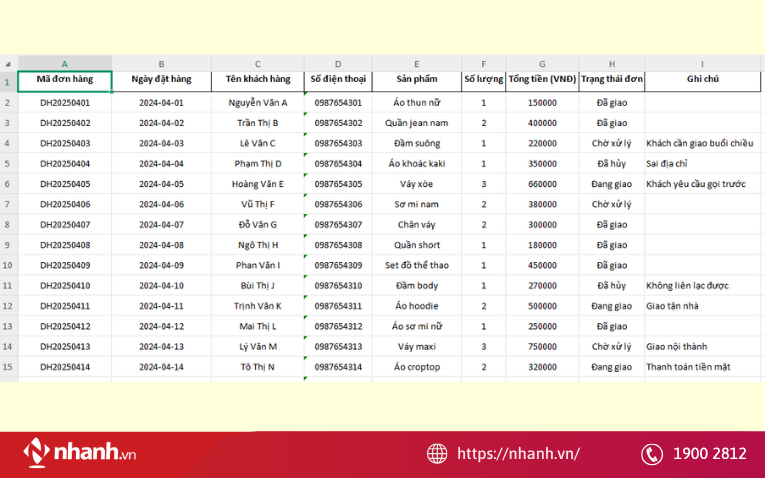Open the https://nhanh.vn/ link
765x478 pixels.
(519, 454)
